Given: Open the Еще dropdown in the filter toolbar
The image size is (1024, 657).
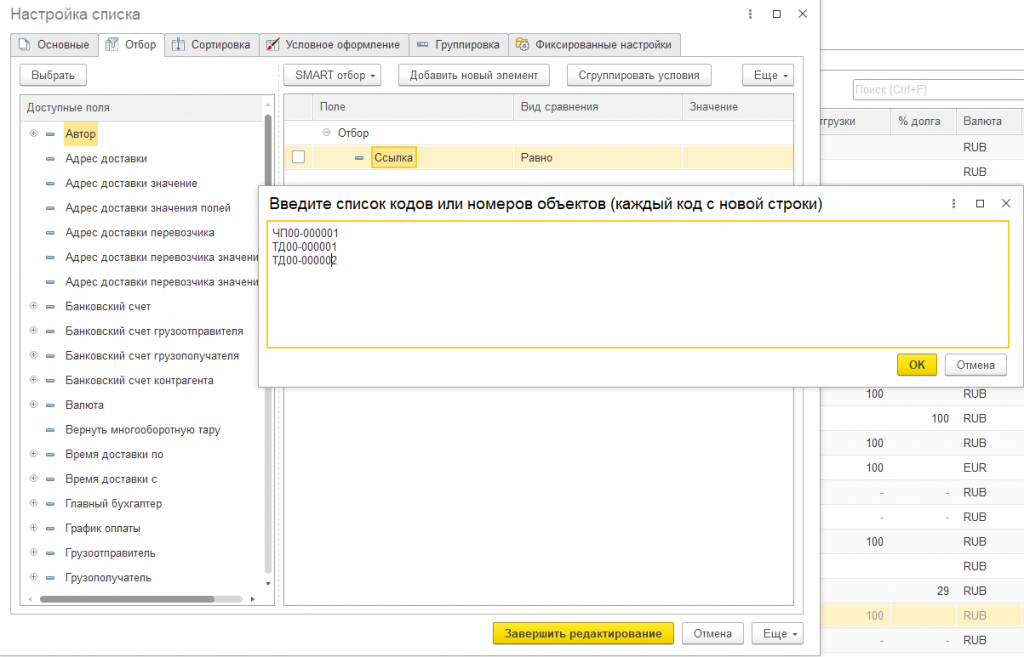Looking at the screenshot, I should (x=768, y=75).
